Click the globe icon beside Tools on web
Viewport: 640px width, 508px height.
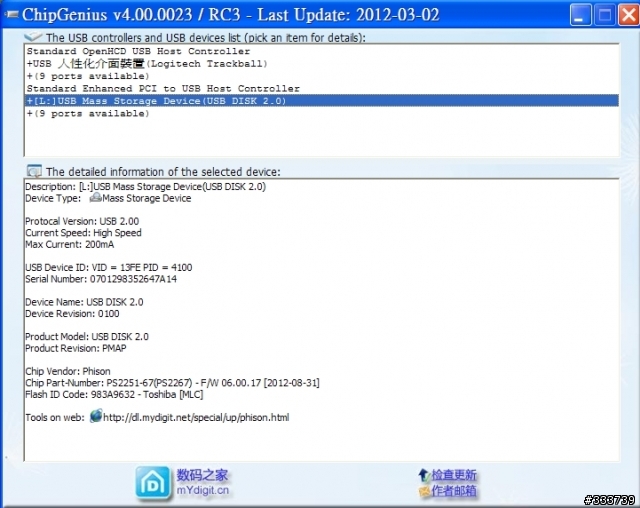(x=96, y=416)
